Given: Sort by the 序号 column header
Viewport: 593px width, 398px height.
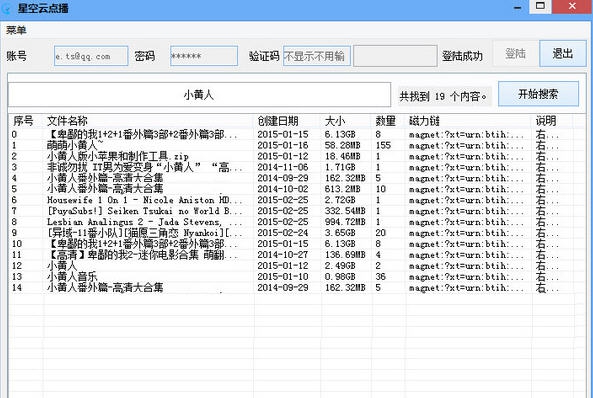Looking at the screenshot, I should click(x=23, y=121).
